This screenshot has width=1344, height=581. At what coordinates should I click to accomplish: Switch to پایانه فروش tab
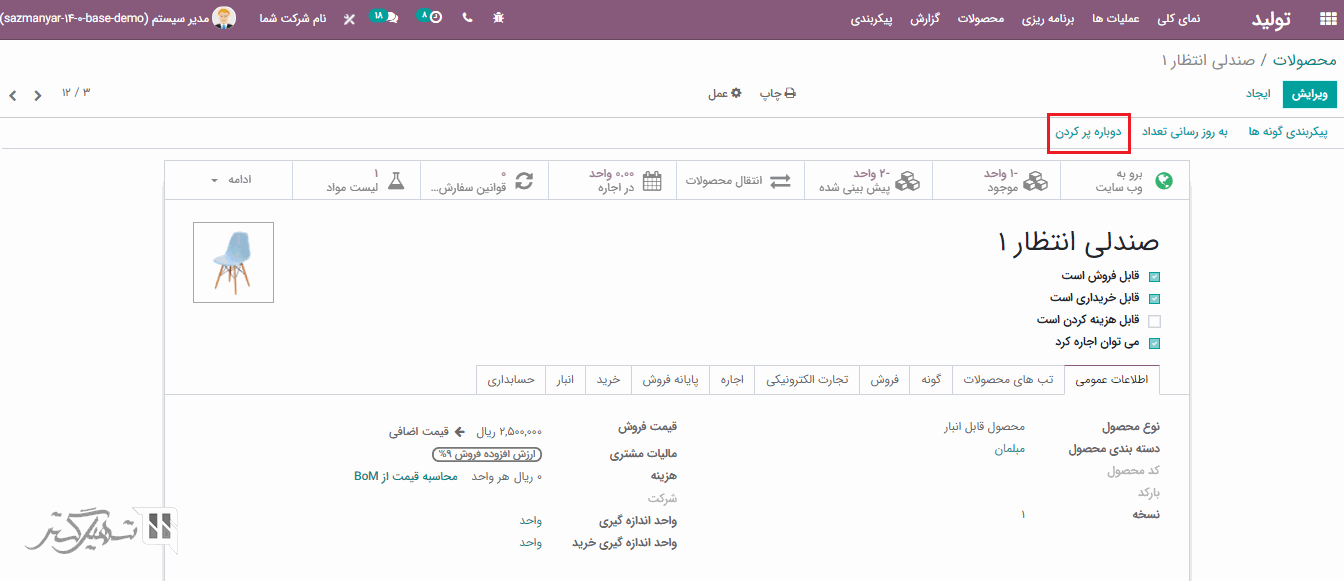coord(670,380)
